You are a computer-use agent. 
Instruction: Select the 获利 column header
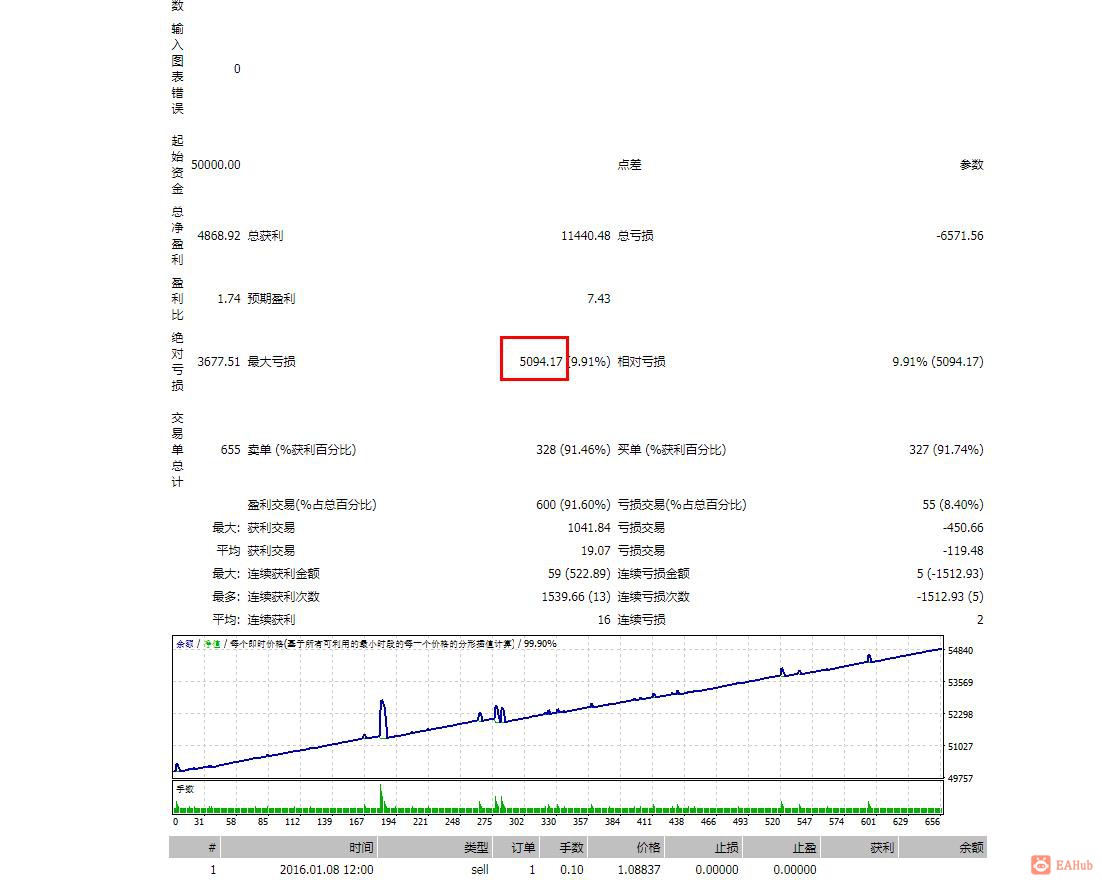882,848
